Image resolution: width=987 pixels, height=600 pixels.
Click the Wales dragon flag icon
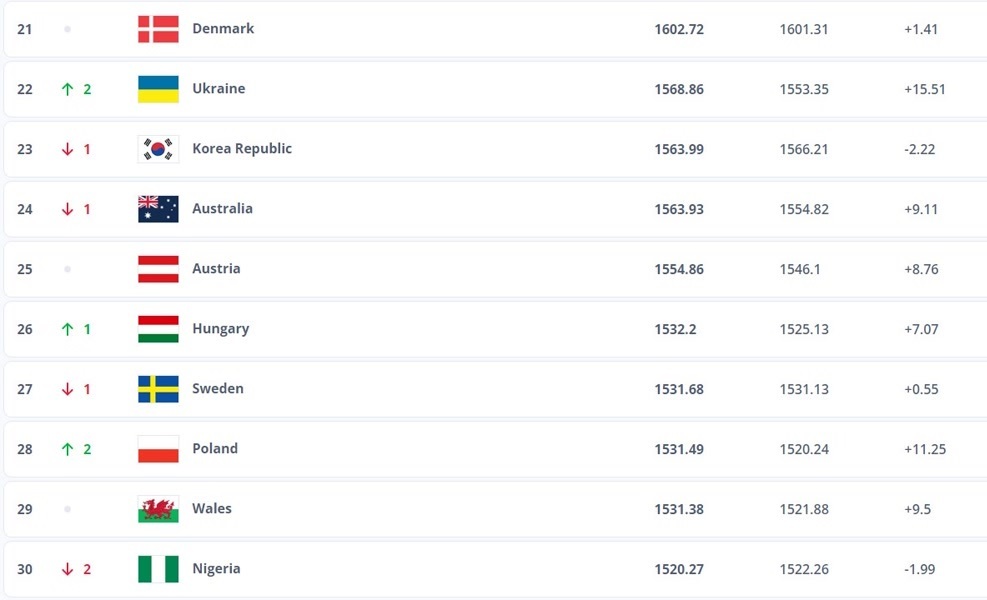[158, 509]
